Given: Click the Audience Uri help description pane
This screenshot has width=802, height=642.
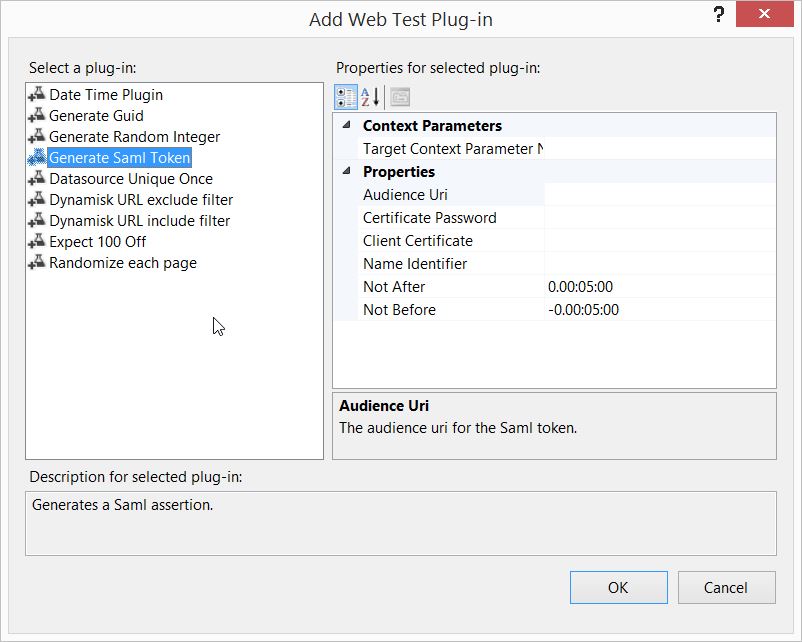Looking at the screenshot, I should click(x=554, y=426).
